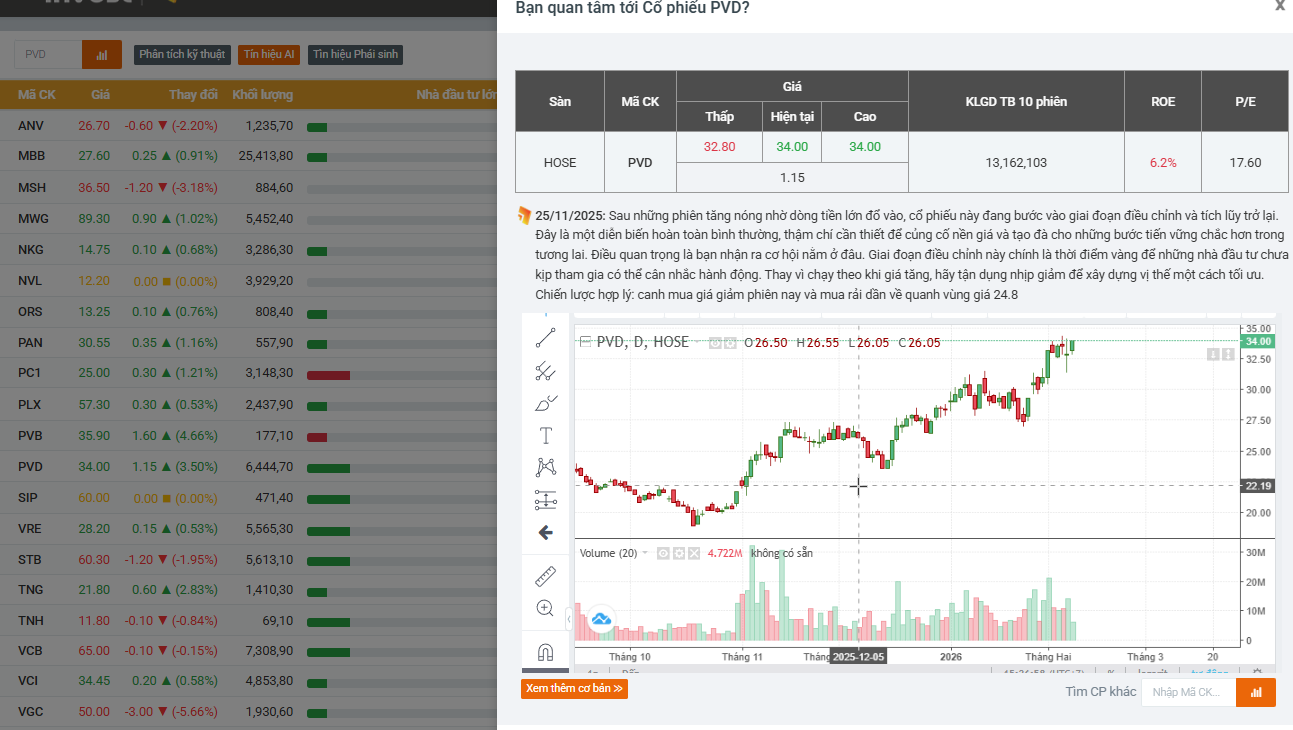The width and height of the screenshot is (1293, 730).
Task: Click the orange chart icon beside PVD search
Action: click(102, 55)
